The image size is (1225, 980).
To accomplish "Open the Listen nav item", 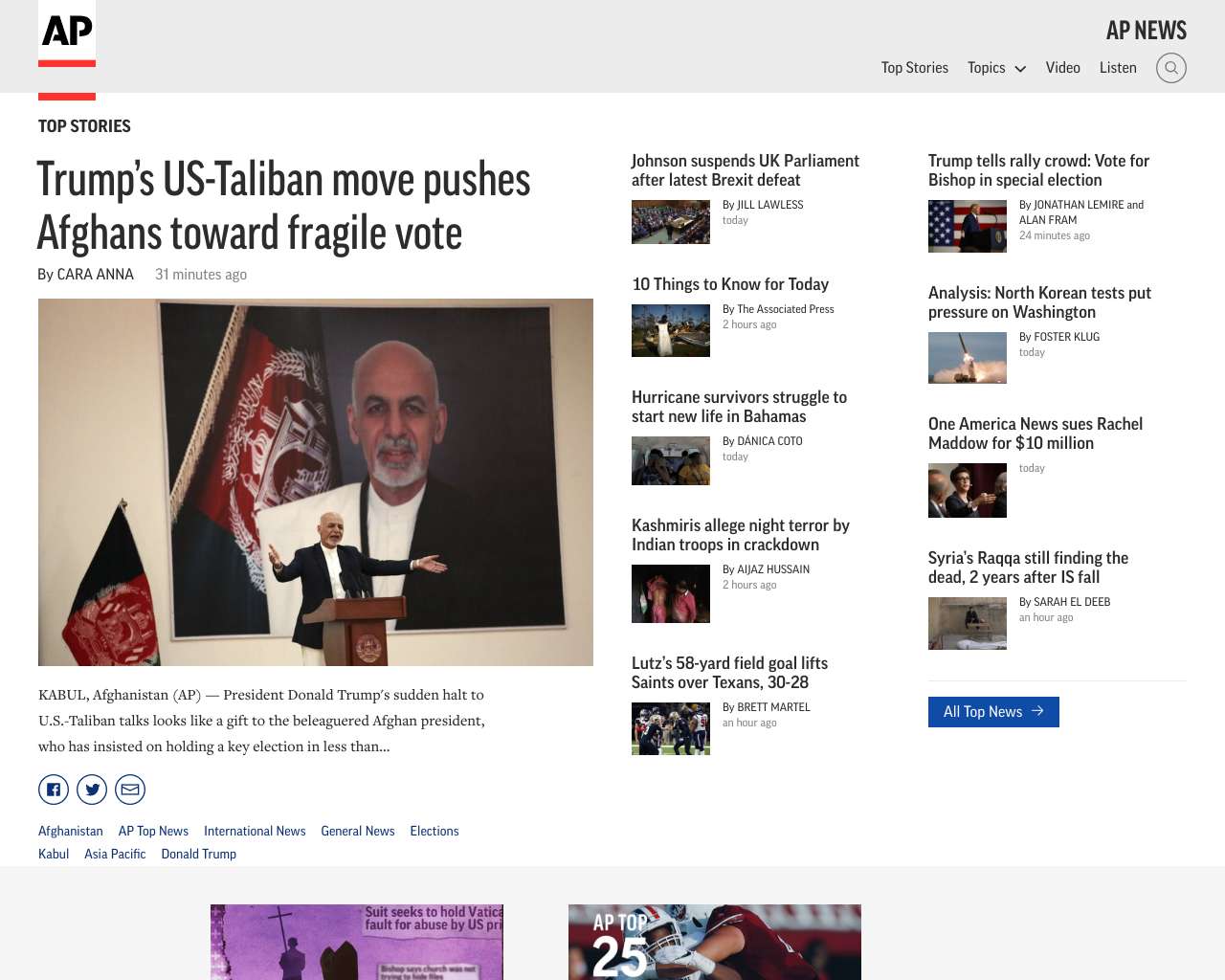I will [1118, 68].
